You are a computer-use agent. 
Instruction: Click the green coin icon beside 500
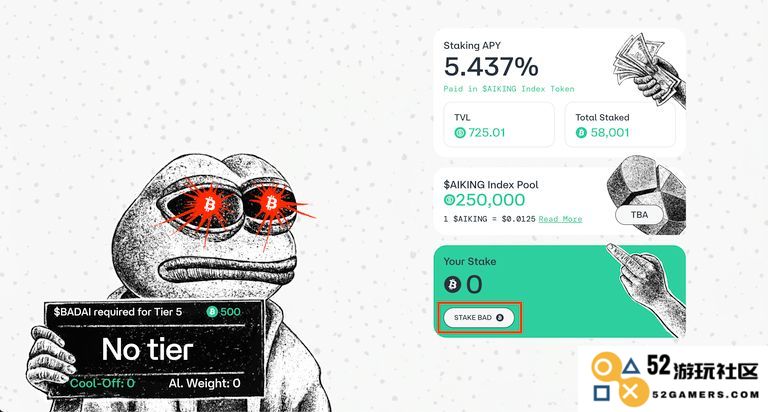coord(212,312)
